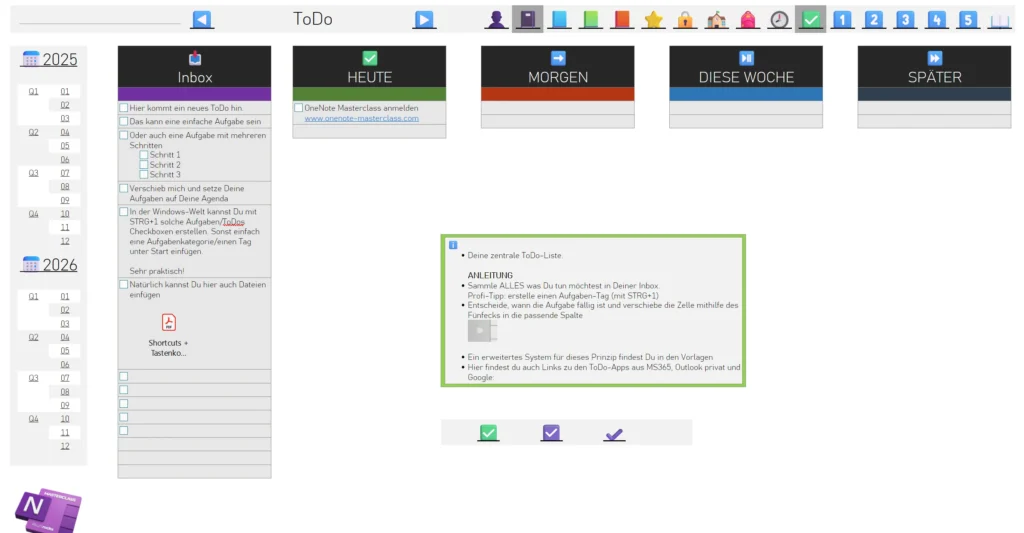
Task: Open the house icon in top bar
Action: [716, 20]
